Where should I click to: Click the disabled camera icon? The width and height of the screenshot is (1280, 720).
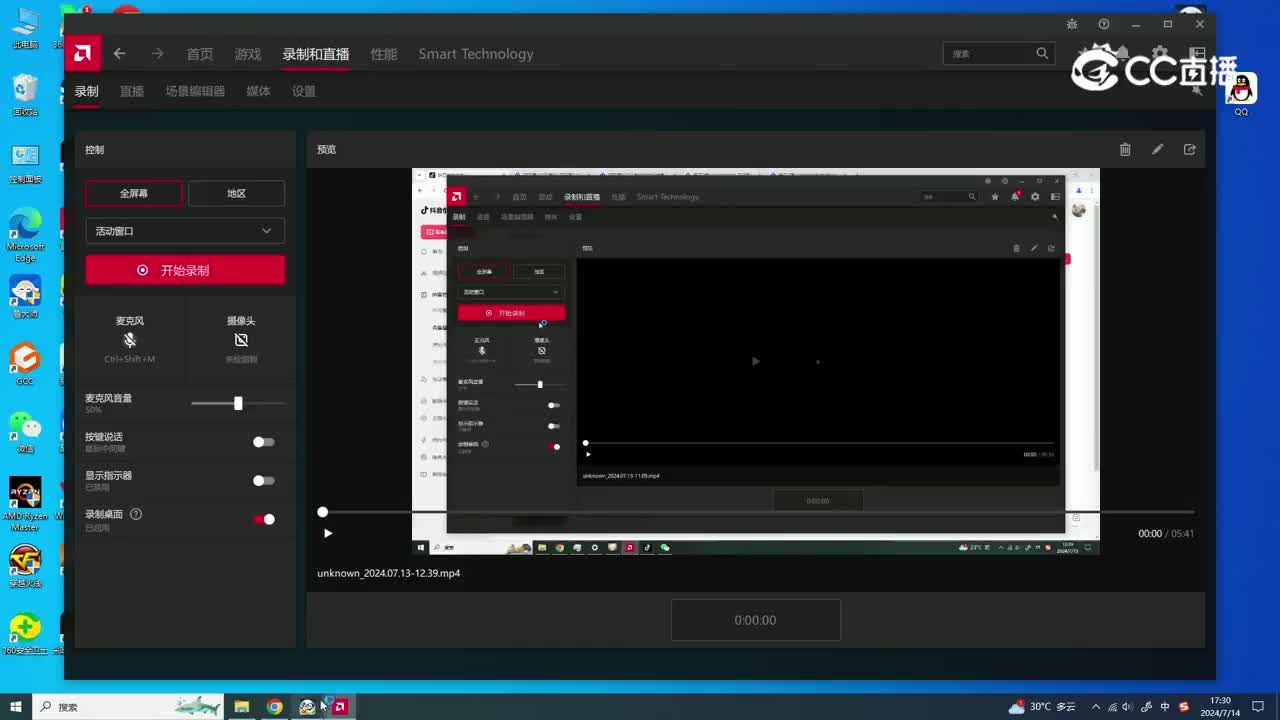(241, 340)
